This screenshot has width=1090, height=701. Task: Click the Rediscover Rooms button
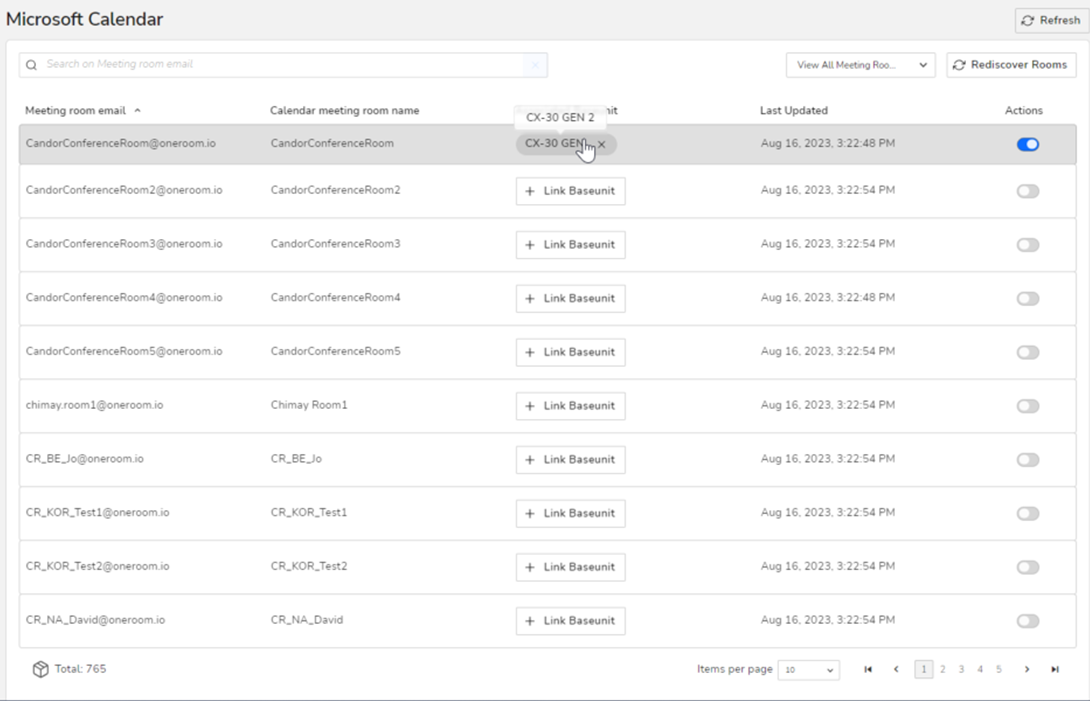tap(1011, 65)
